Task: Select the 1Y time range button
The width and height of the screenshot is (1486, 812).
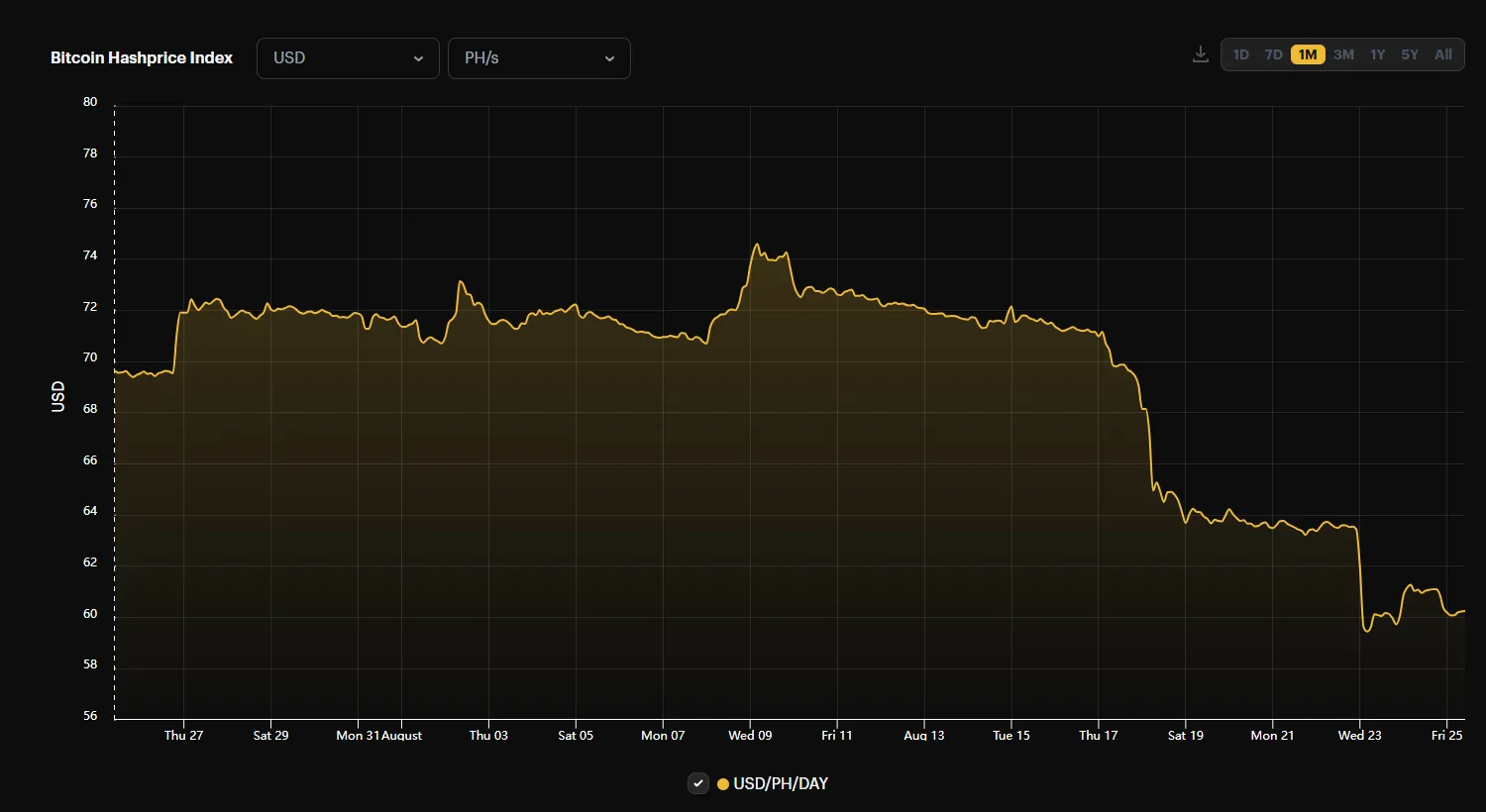Action: pos(1377,54)
